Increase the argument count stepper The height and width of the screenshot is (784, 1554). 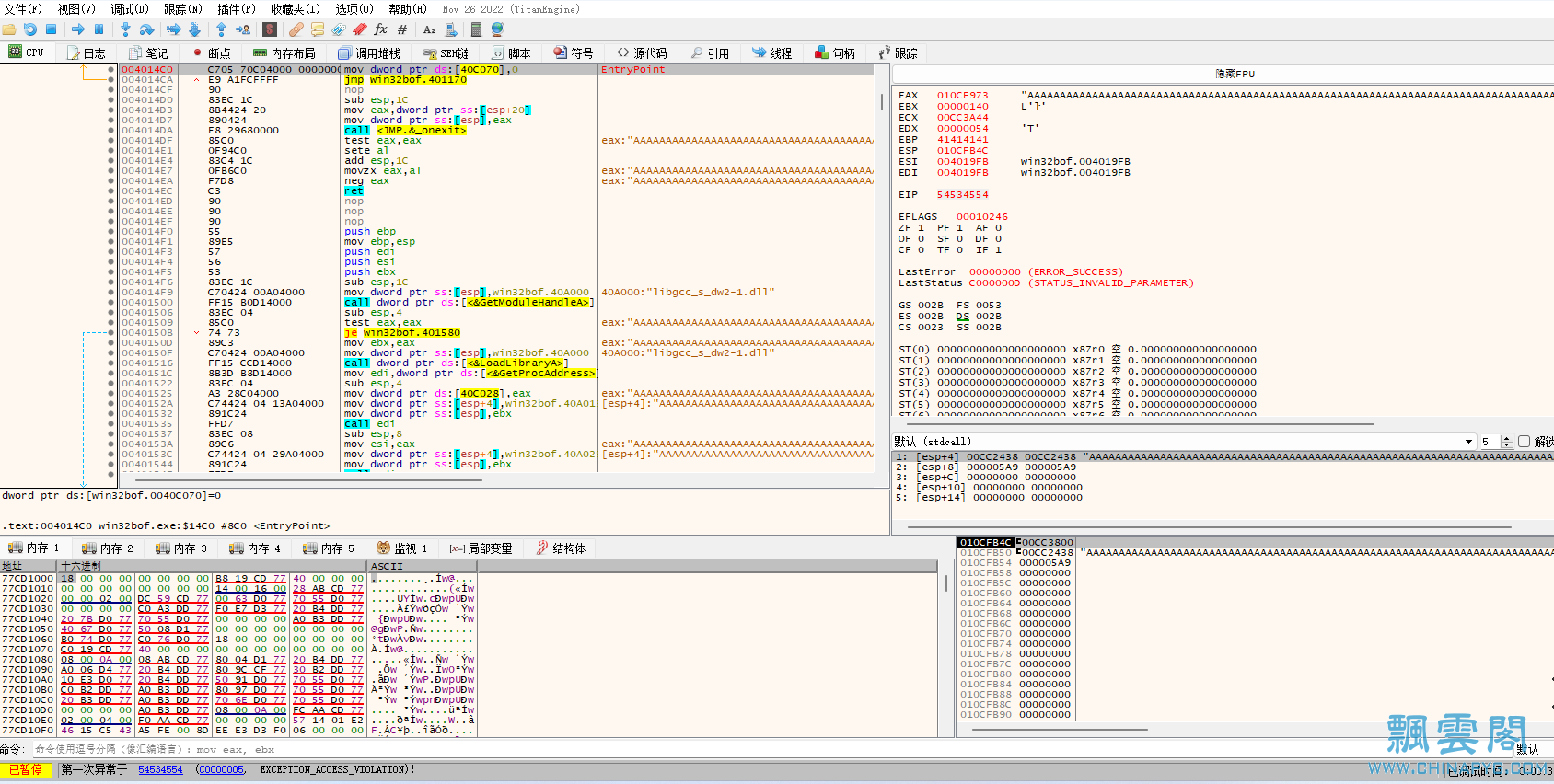pos(1507,439)
